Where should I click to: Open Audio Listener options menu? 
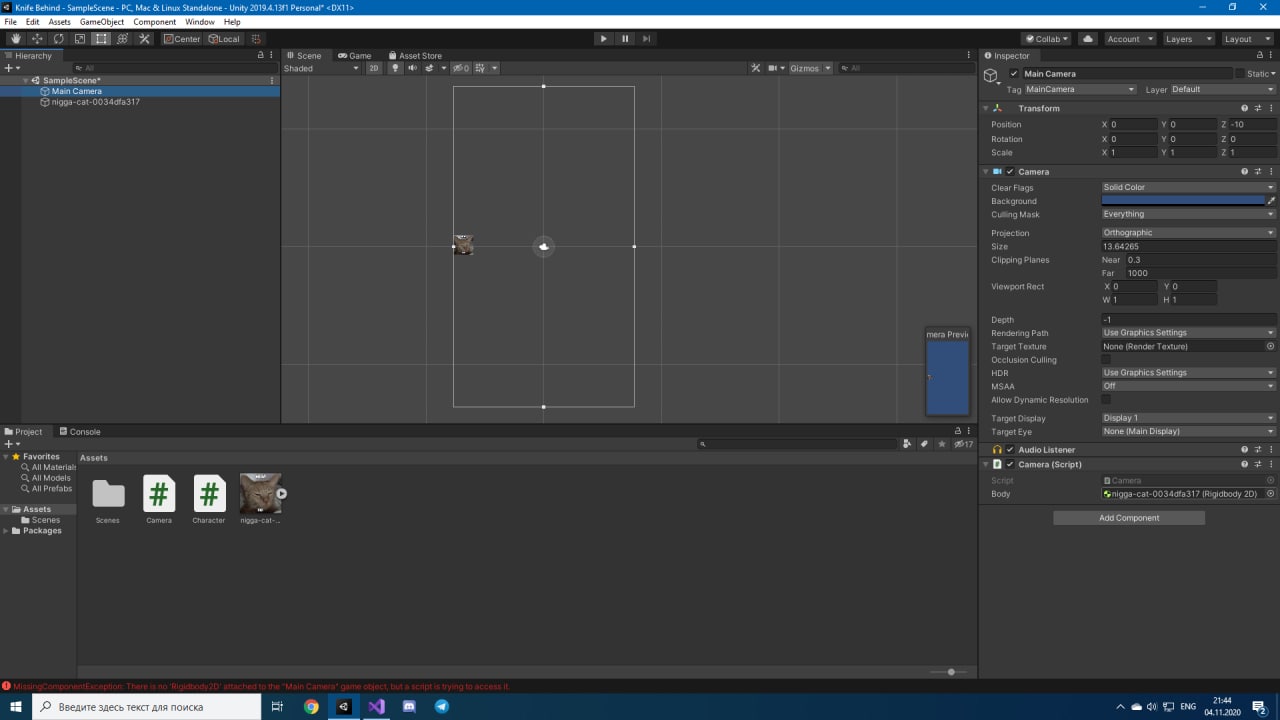[x=1271, y=450]
